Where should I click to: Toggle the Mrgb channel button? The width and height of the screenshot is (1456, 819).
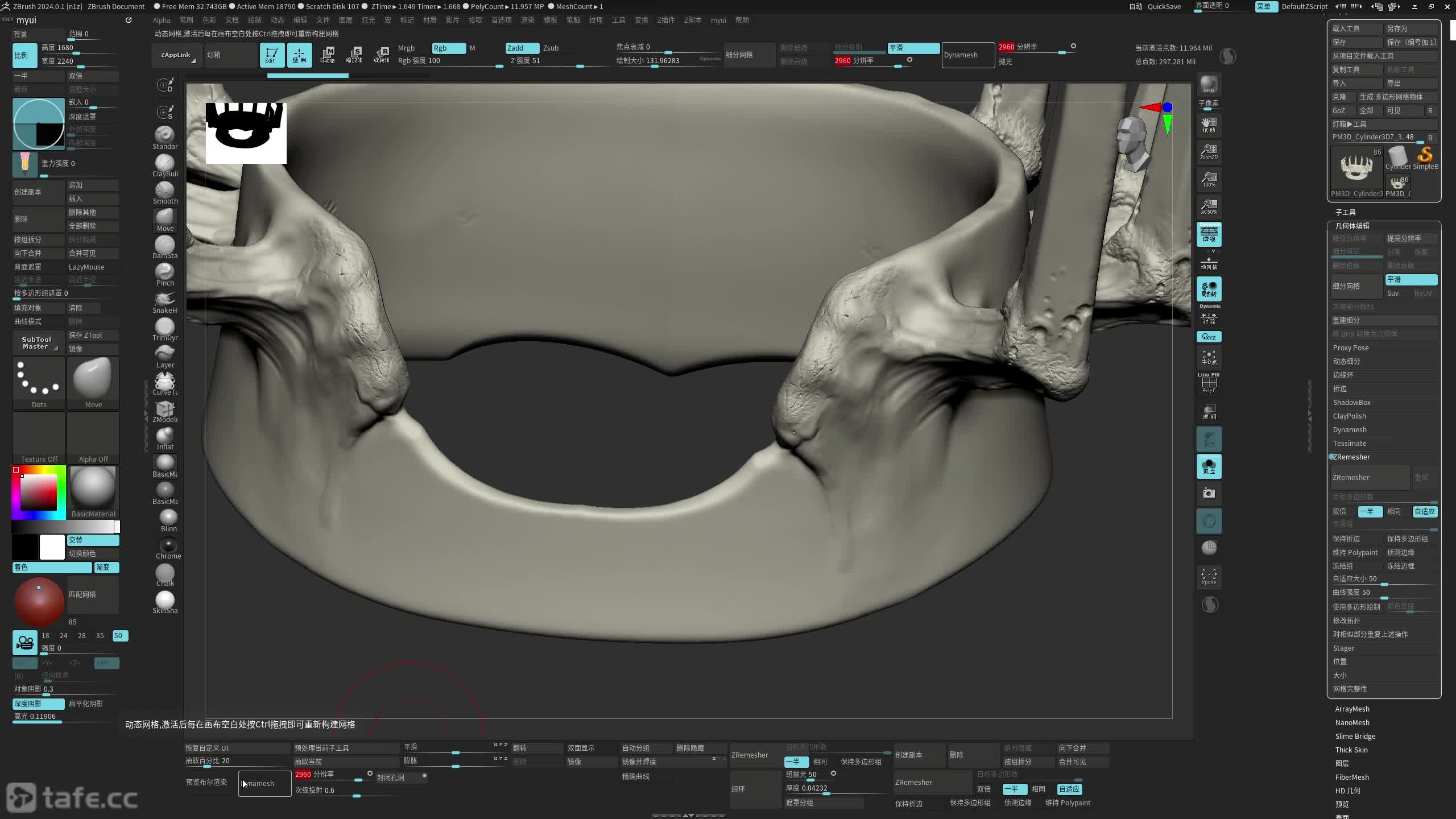coord(406,48)
